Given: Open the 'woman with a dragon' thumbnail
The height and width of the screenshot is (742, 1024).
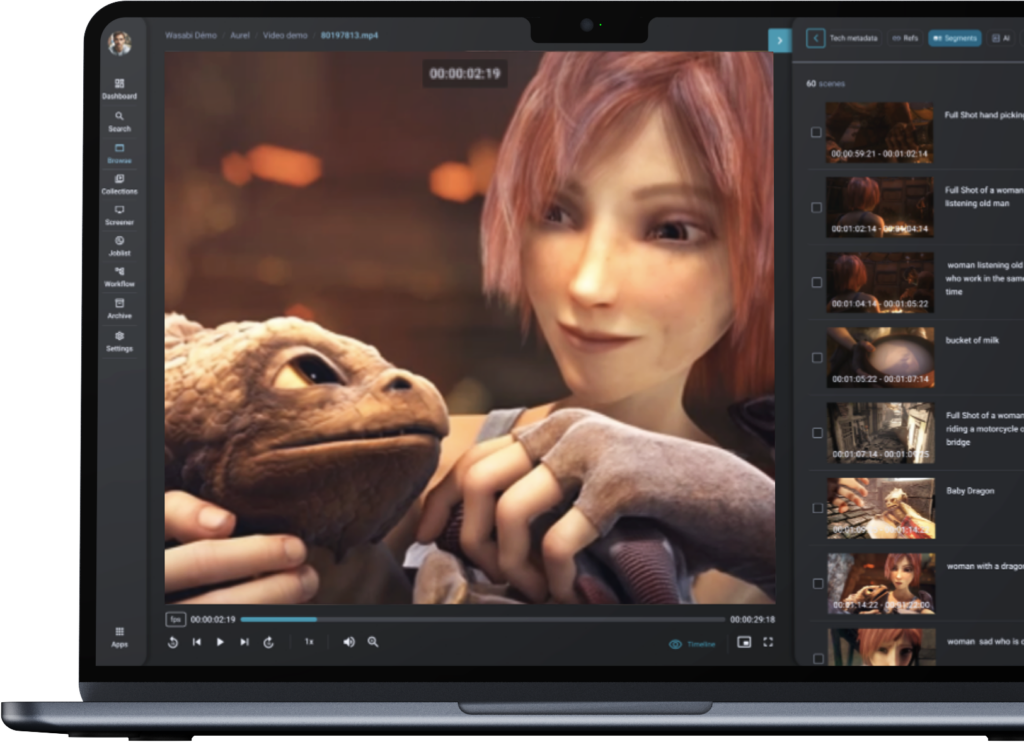Looking at the screenshot, I should tap(881, 583).
